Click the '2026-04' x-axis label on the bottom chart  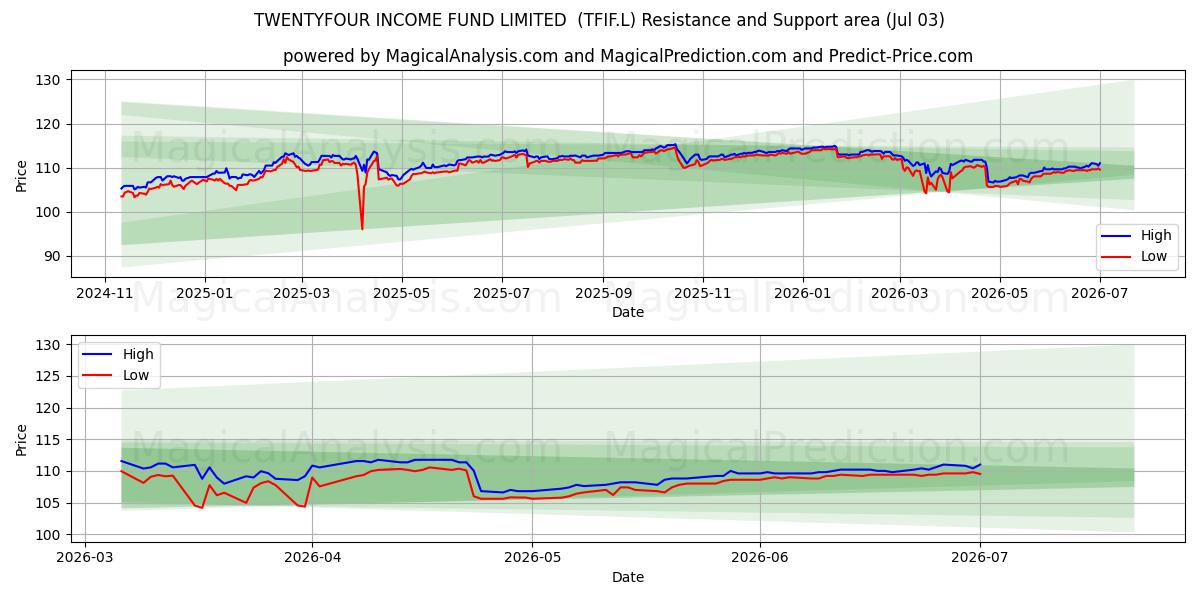coord(312,559)
